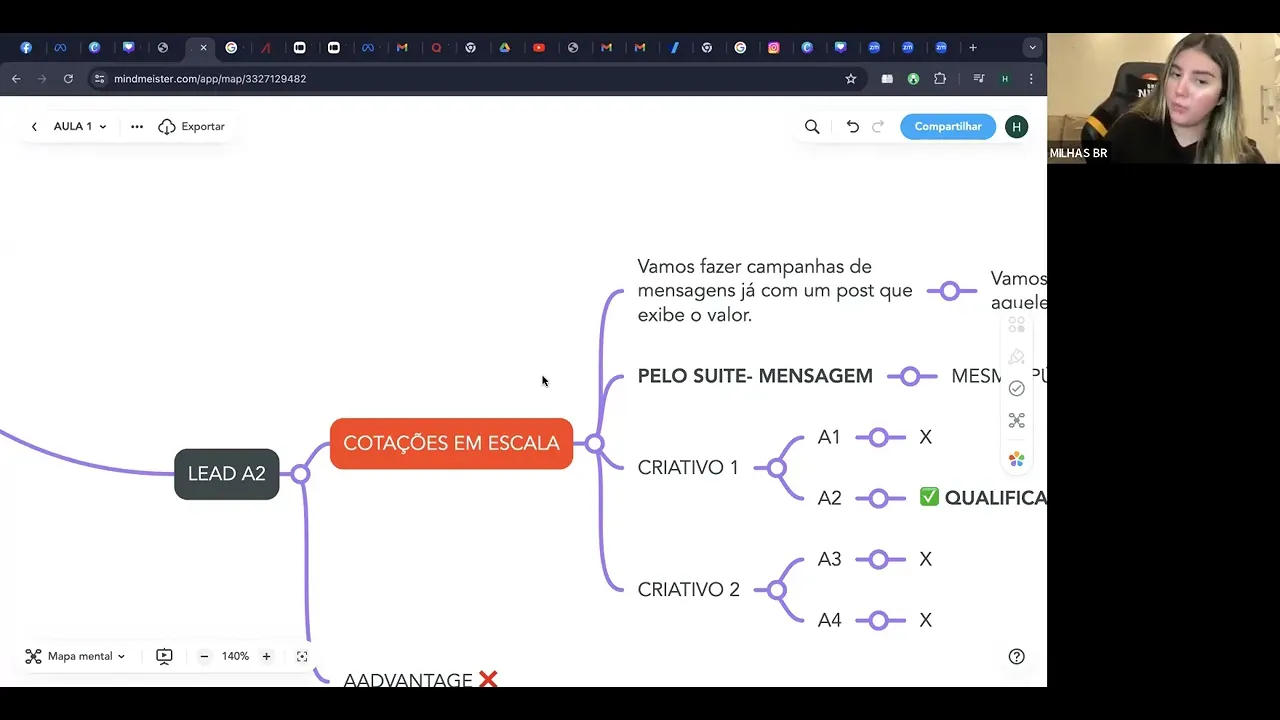1280x720 pixels.
Task: Open the Chrome three-dot menu
Action: (x=1031, y=79)
